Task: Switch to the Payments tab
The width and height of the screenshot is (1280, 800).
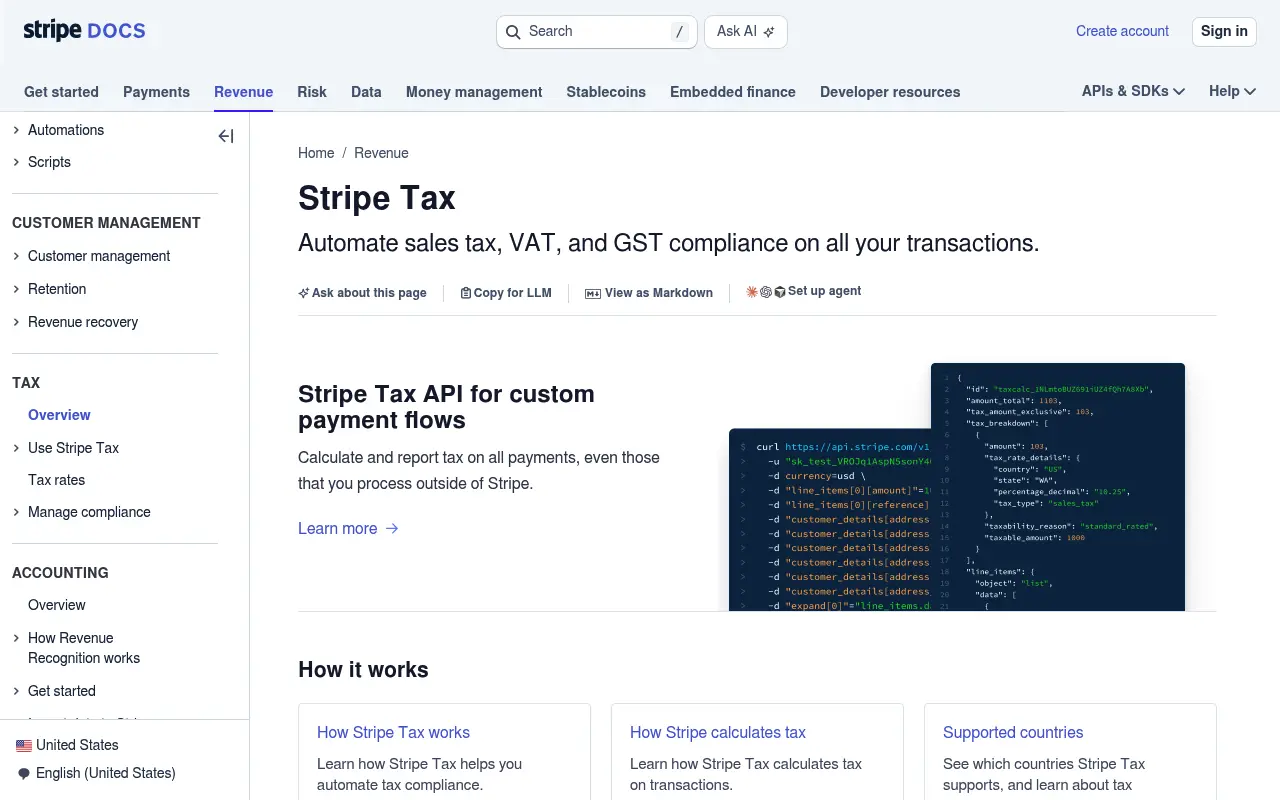Action: tap(156, 92)
